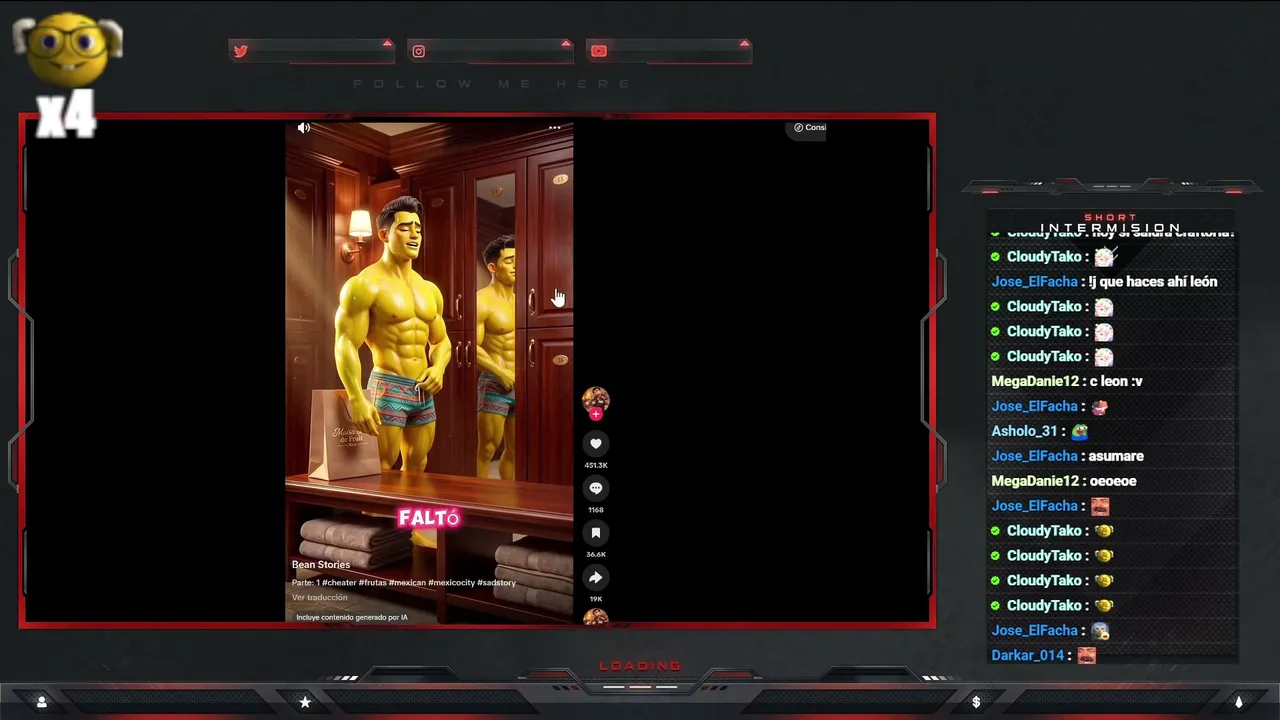Click the emoji with glasses avatar in the top left
This screenshot has height=720, width=1280.
point(67,50)
